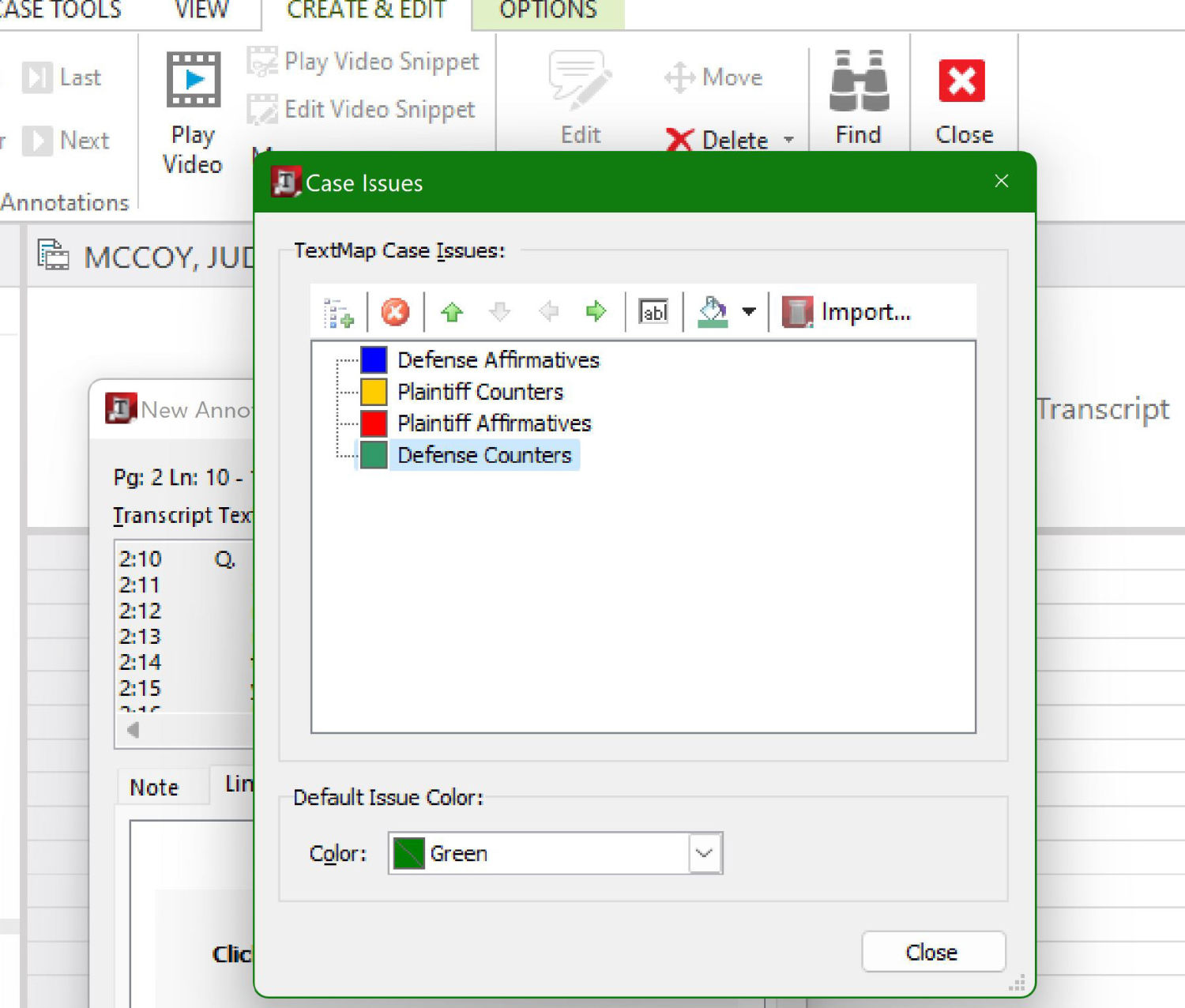Click the paint bucket issue color icon
Viewport: 1185px width, 1008px height.
pyautogui.click(x=713, y=312)
